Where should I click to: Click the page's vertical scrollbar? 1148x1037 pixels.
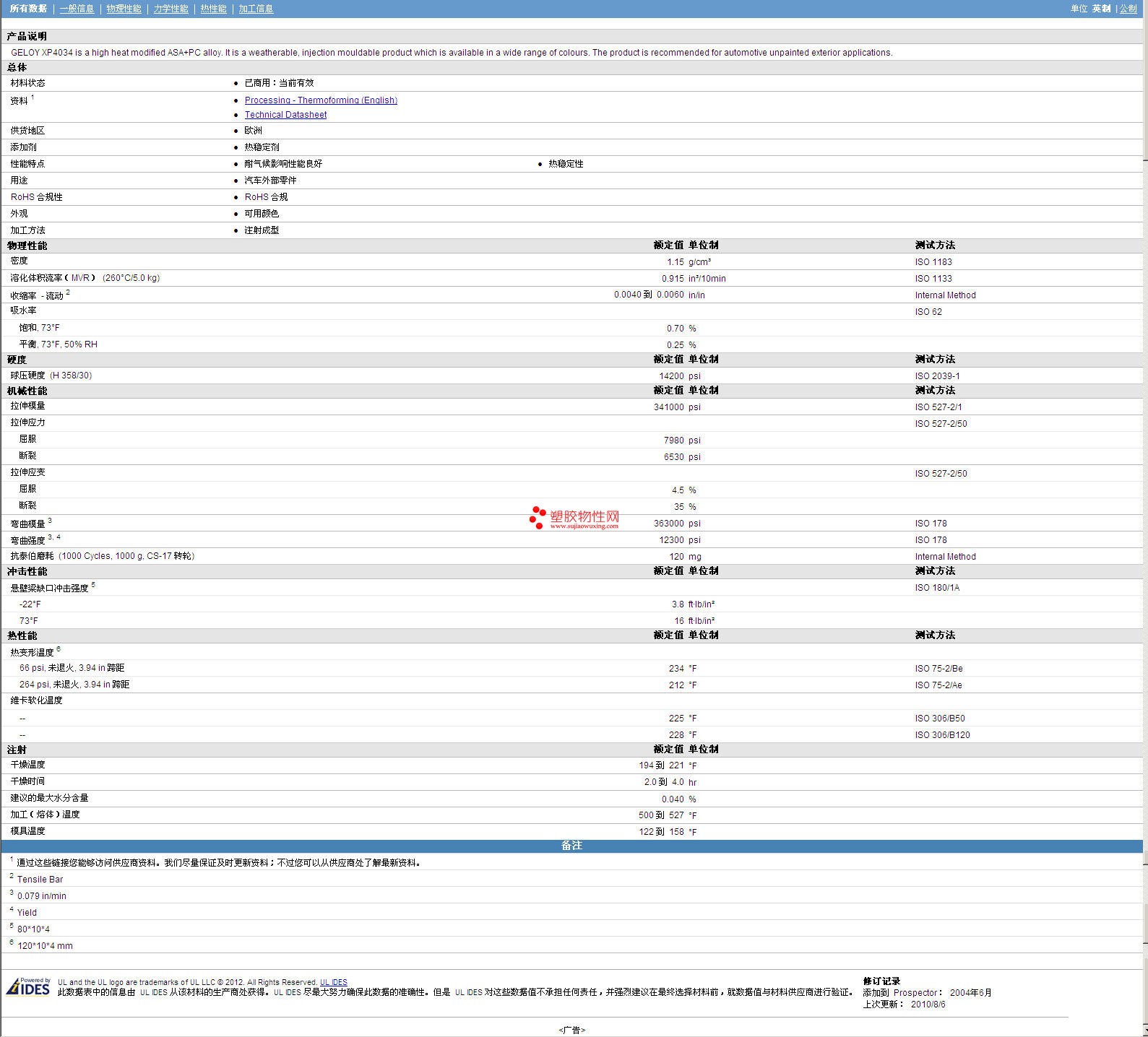[1145, 518]
